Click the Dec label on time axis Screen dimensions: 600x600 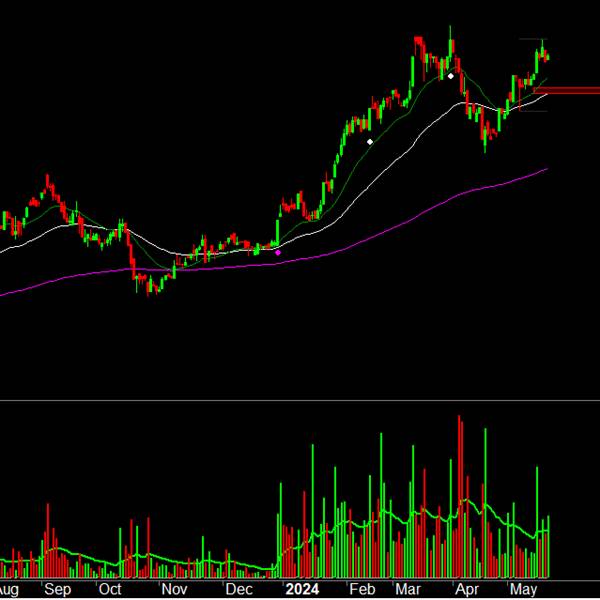point(239,589)
